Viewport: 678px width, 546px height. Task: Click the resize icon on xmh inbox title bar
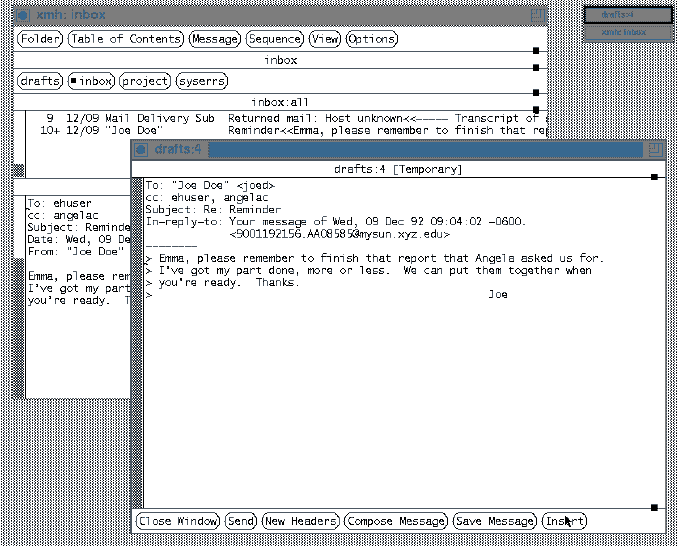coord(538,15)
